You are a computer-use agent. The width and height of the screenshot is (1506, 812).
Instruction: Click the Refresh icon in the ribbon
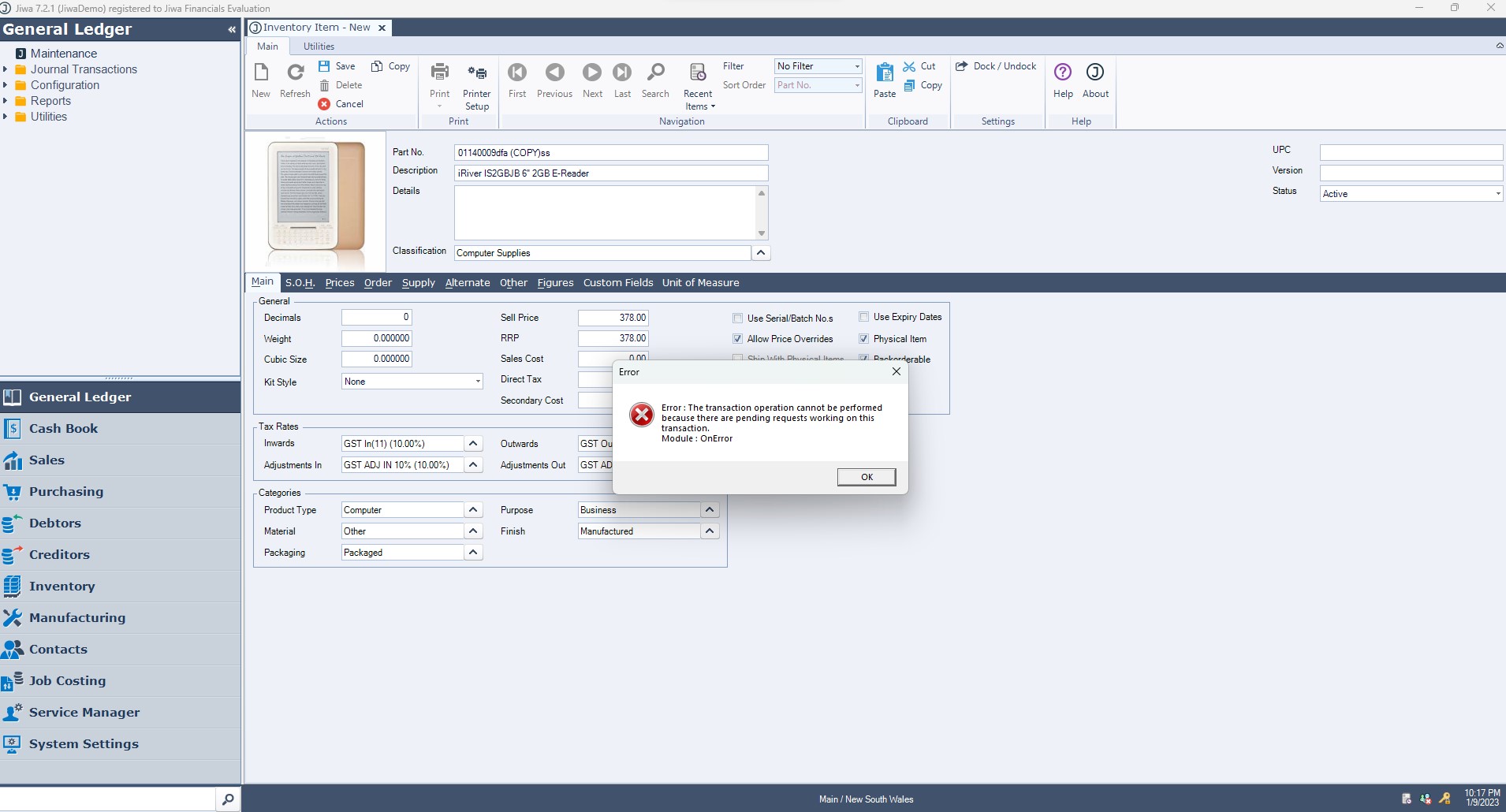tap(295, 73)
